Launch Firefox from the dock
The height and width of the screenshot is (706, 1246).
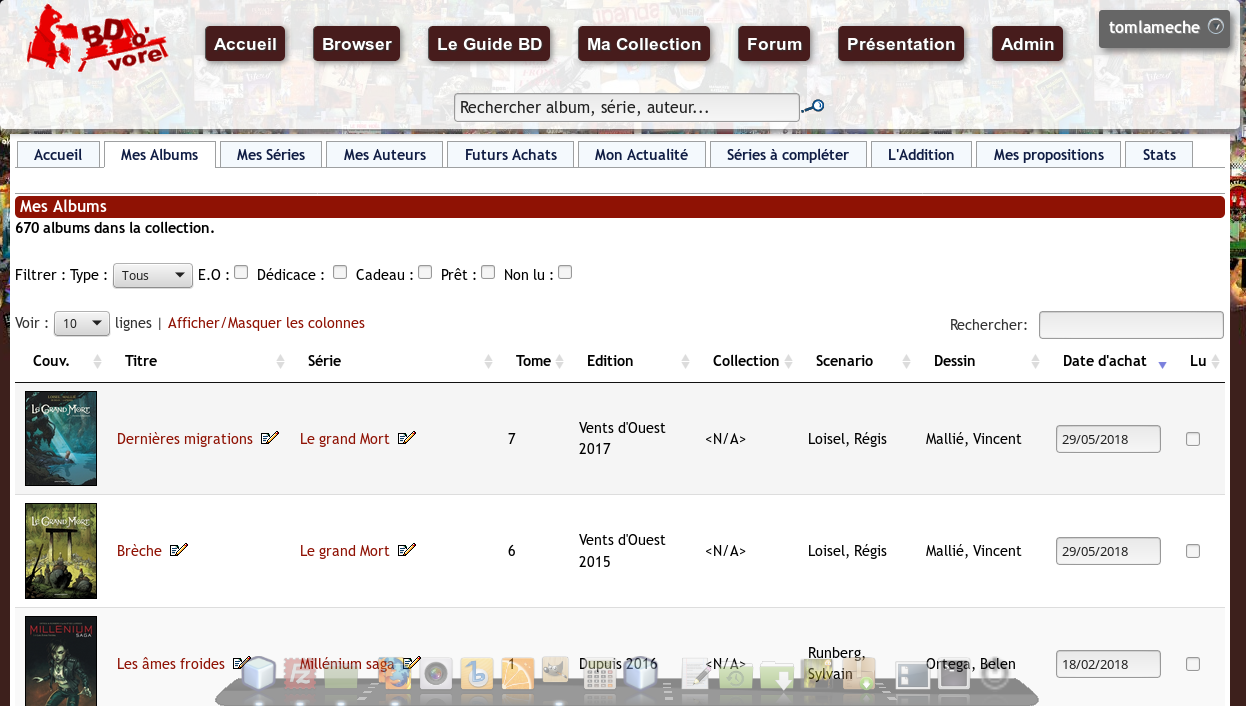click(393, 674)
